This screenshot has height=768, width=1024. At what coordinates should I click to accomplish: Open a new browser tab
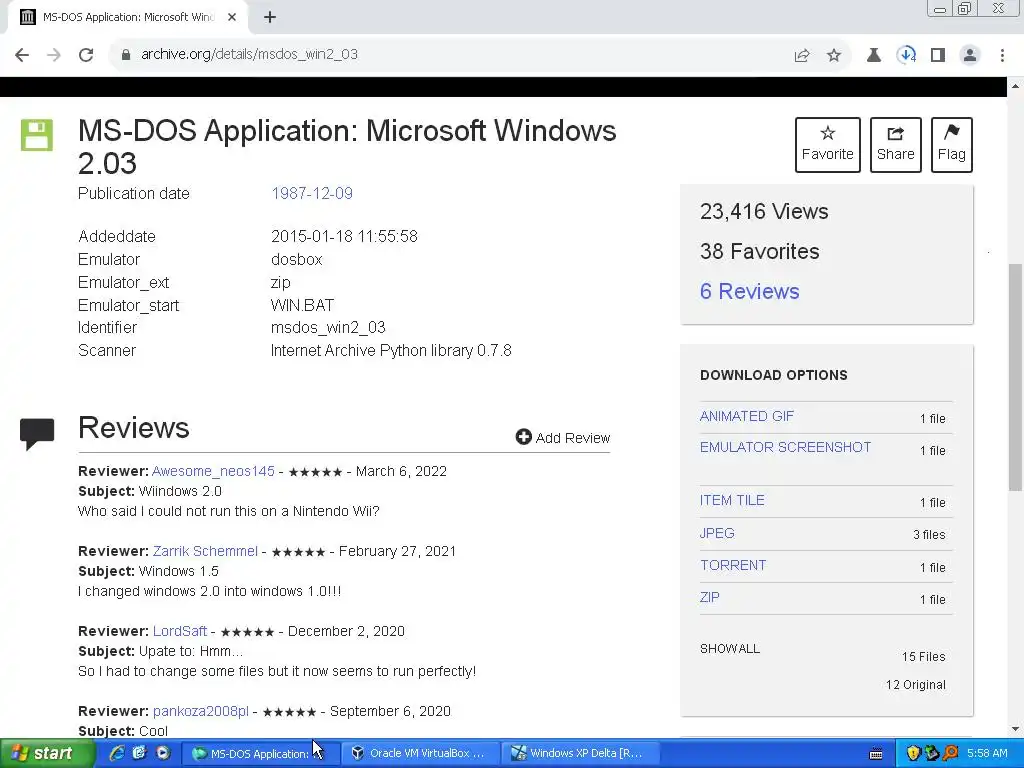click(x=270, y=18)
